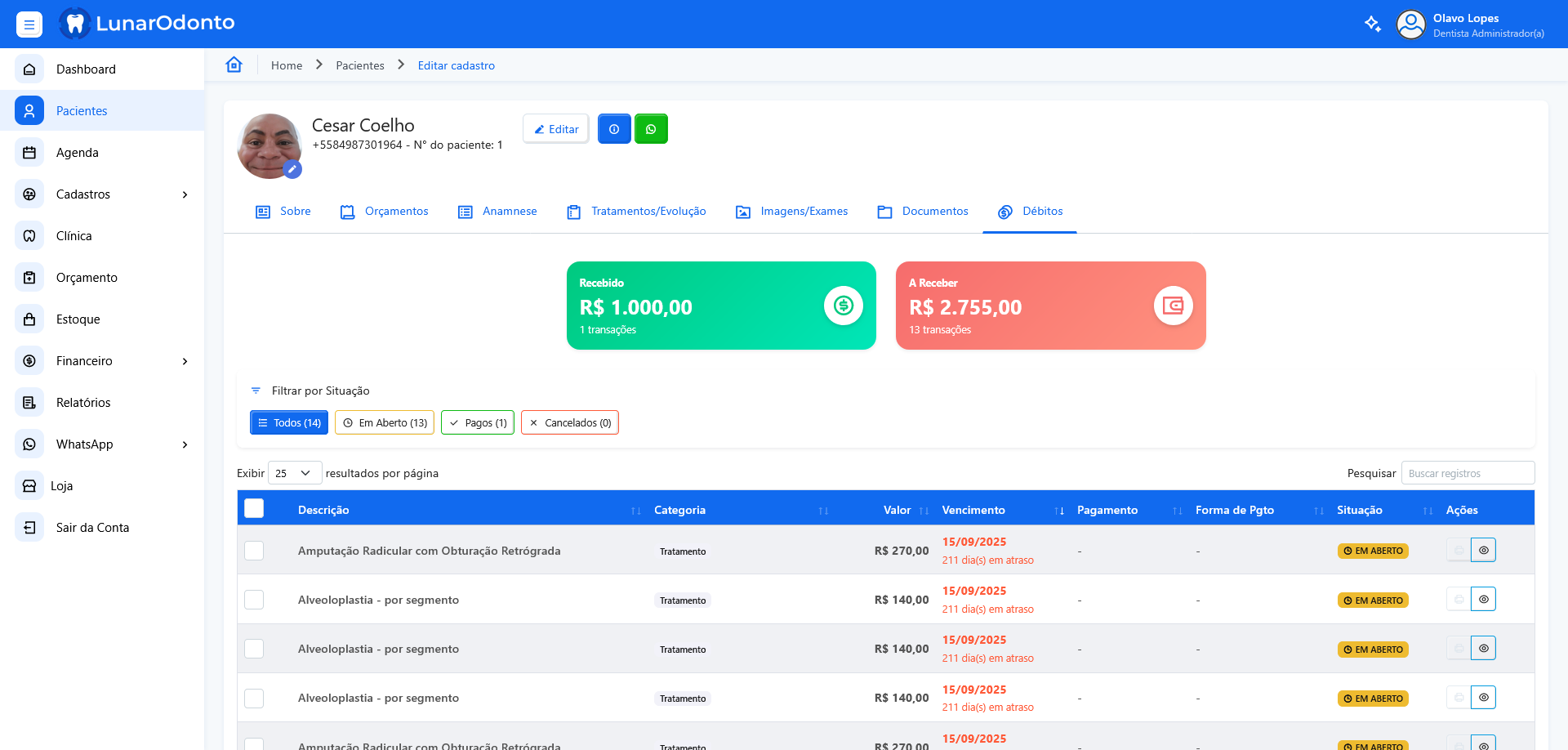Expand the Cadastros sidebar submenu
This screenshot has height=750, width=1568.
point(185,194)
